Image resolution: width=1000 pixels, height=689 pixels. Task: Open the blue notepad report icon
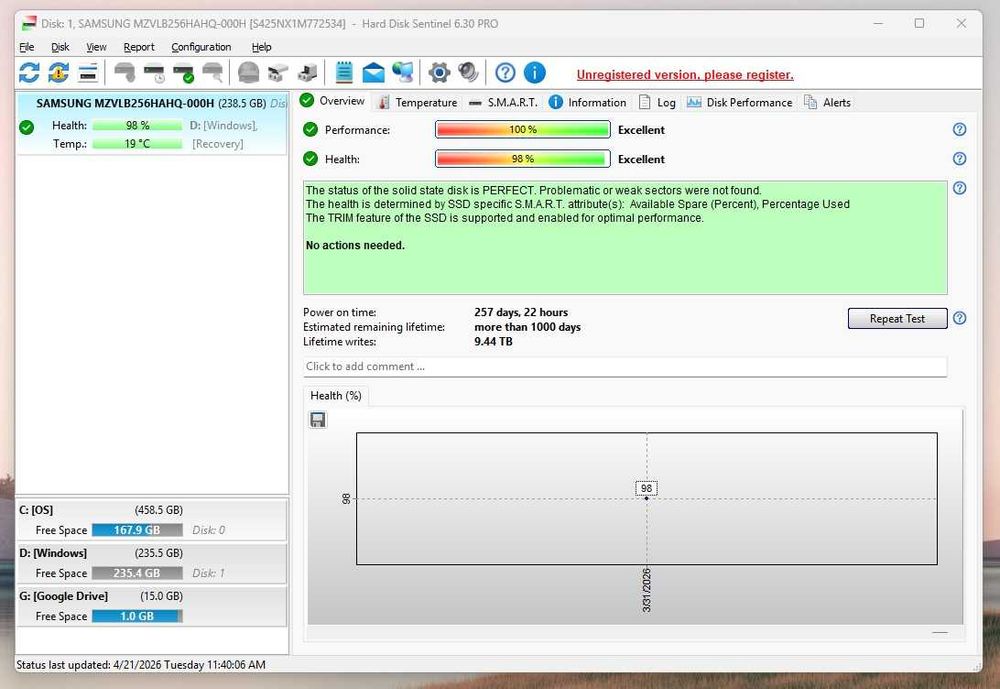pos(344,73)
